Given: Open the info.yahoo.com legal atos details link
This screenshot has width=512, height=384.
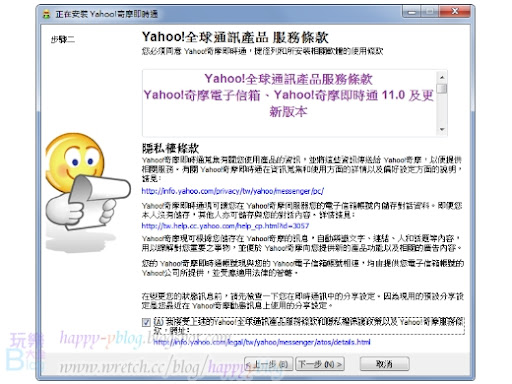Looking at the screenshot, I should pyautogui.click(x=262, y=342).
